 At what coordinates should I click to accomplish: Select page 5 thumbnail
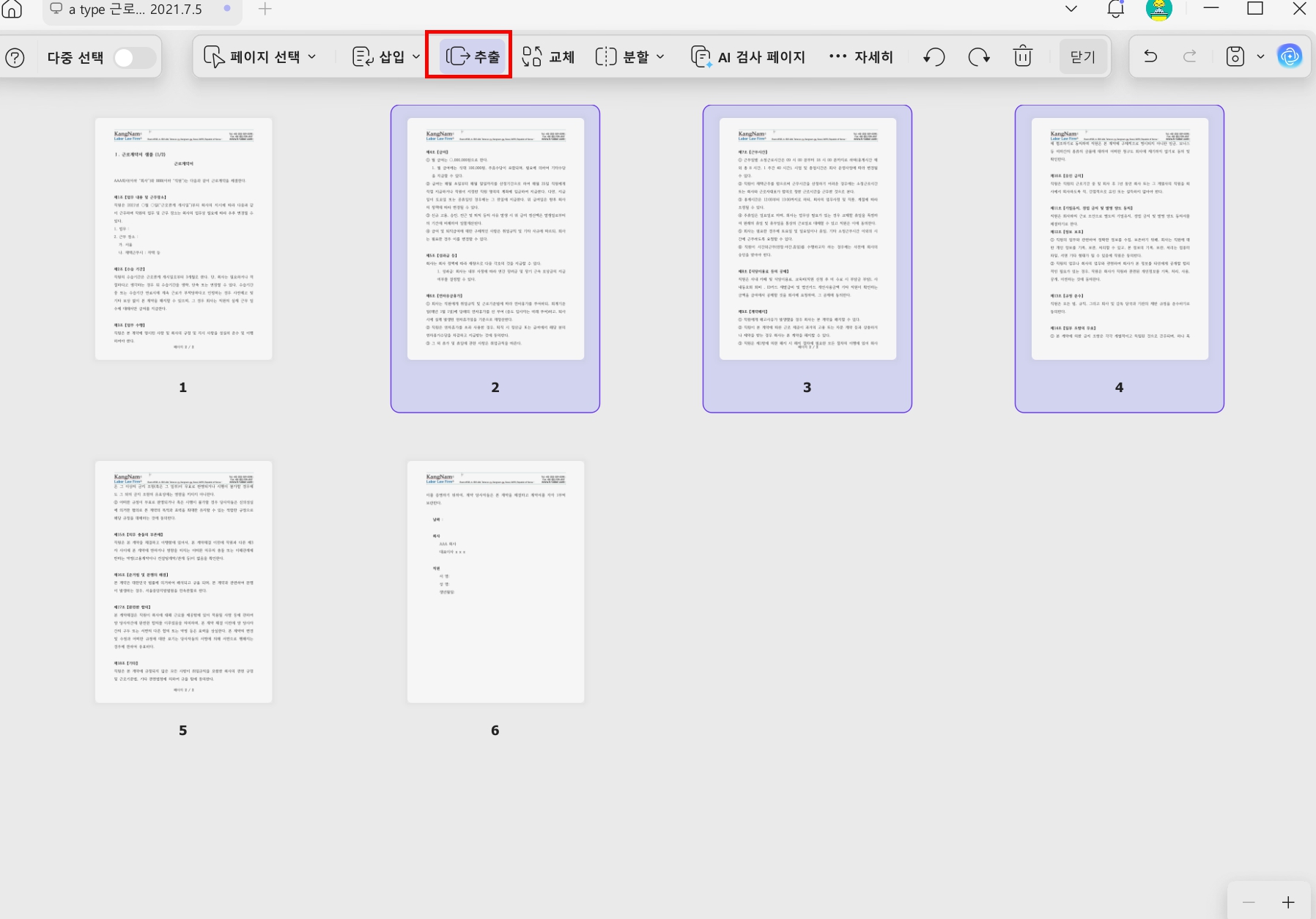coord(183,582)
